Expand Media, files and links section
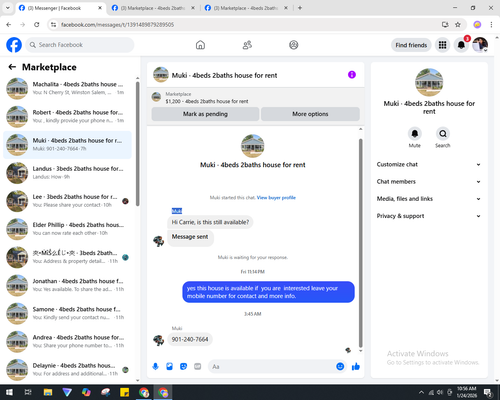This screenshot has width=500, height=400. point(429,199)
